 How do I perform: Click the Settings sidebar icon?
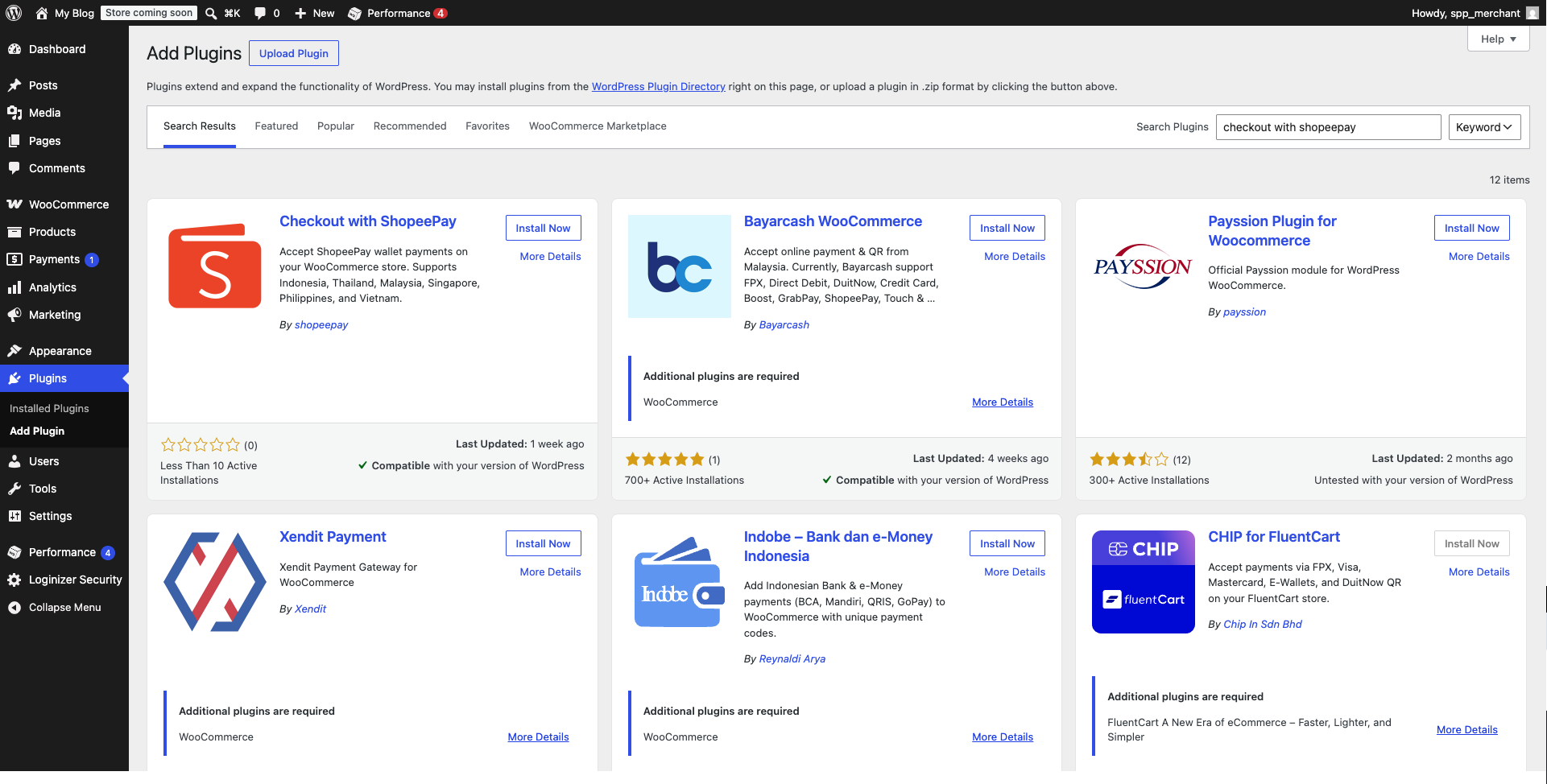coord(14,516)
